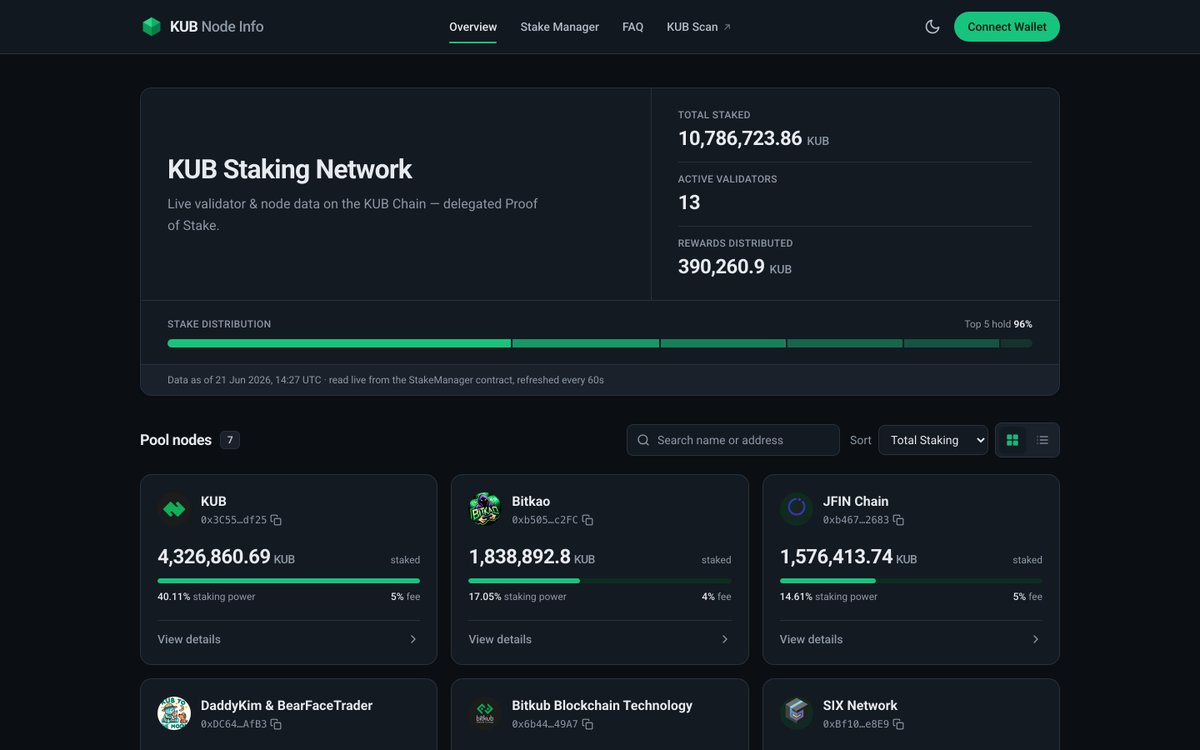Click the Rewards Distributed value 390,260.9
Image resolution: width=1200 pixels, height=750 pixels.
(x=721, y=266)
